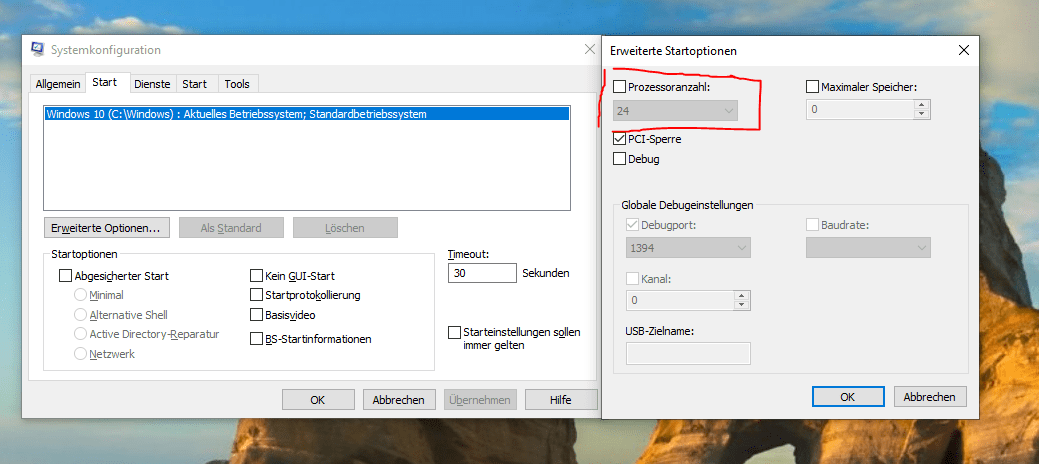Open Hilfe in Systemkonfiguration
Image resolution: width=1039 pixels, height=464 pixels.
pyautogui.click(x=561, y=400)
